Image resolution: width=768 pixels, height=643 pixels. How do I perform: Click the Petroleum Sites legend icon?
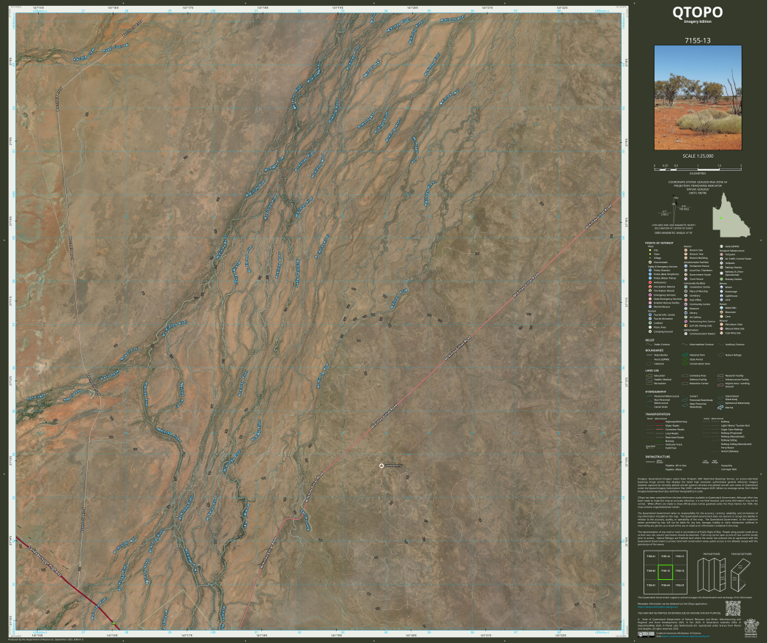(x=721, y=324)
